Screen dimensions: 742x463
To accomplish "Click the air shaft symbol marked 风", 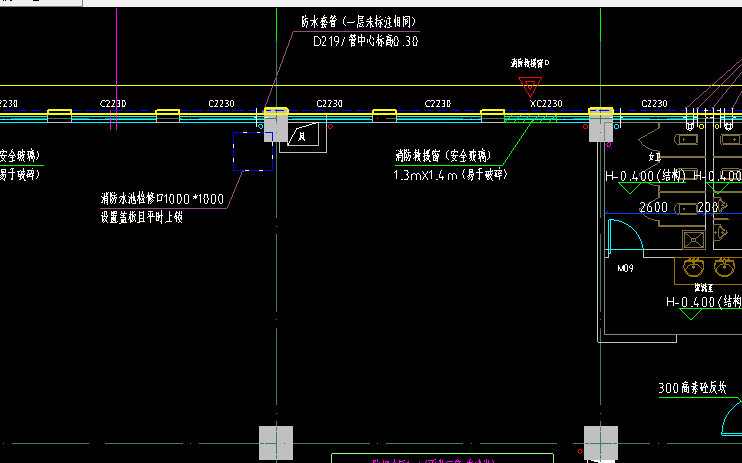I will point(303,134).
